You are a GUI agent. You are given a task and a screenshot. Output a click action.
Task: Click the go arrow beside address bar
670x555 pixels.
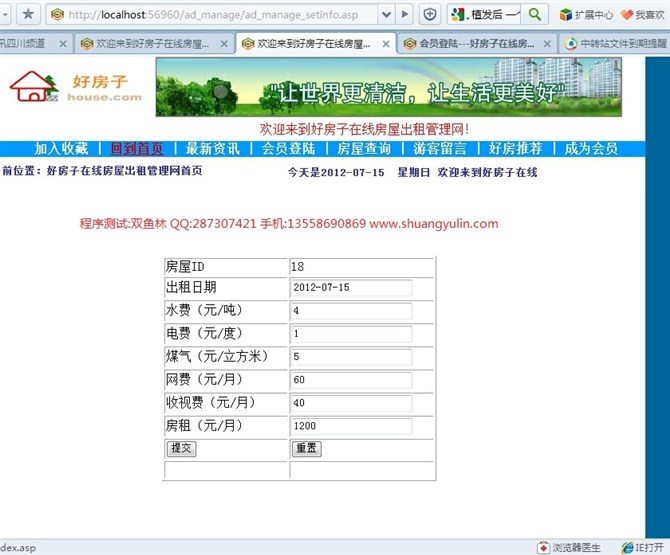click(x=404, y=15)
